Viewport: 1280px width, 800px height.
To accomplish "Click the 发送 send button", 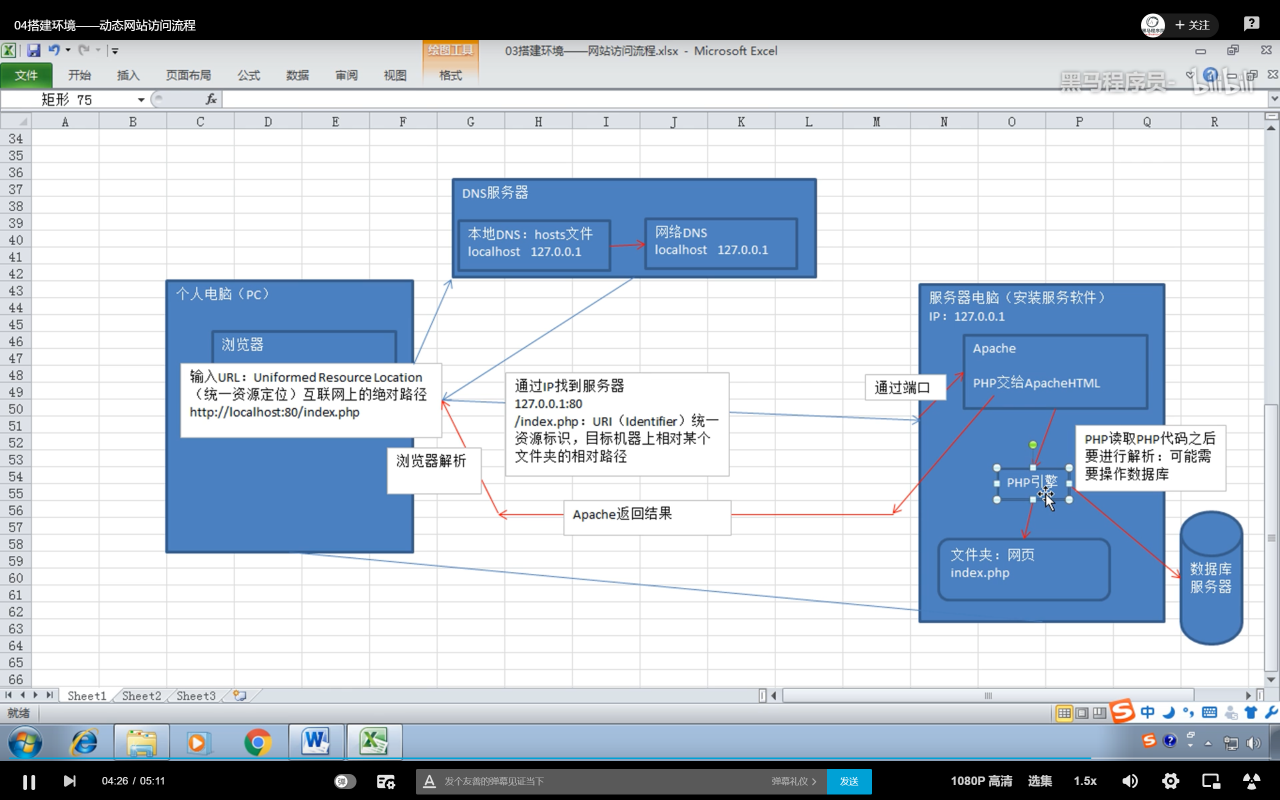I will [x=849, y=781].
